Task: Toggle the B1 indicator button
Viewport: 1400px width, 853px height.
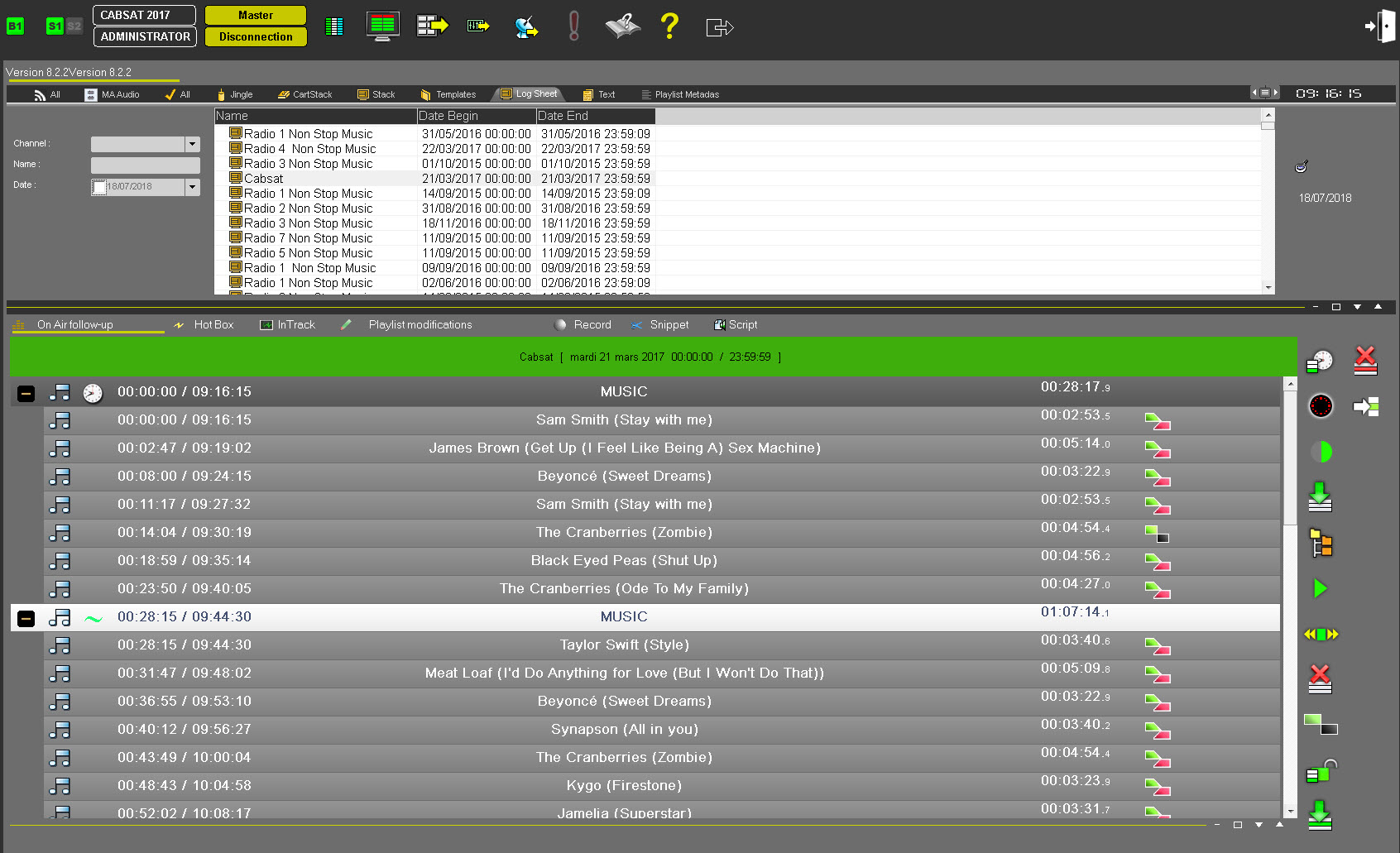Action: coord(15,26)
